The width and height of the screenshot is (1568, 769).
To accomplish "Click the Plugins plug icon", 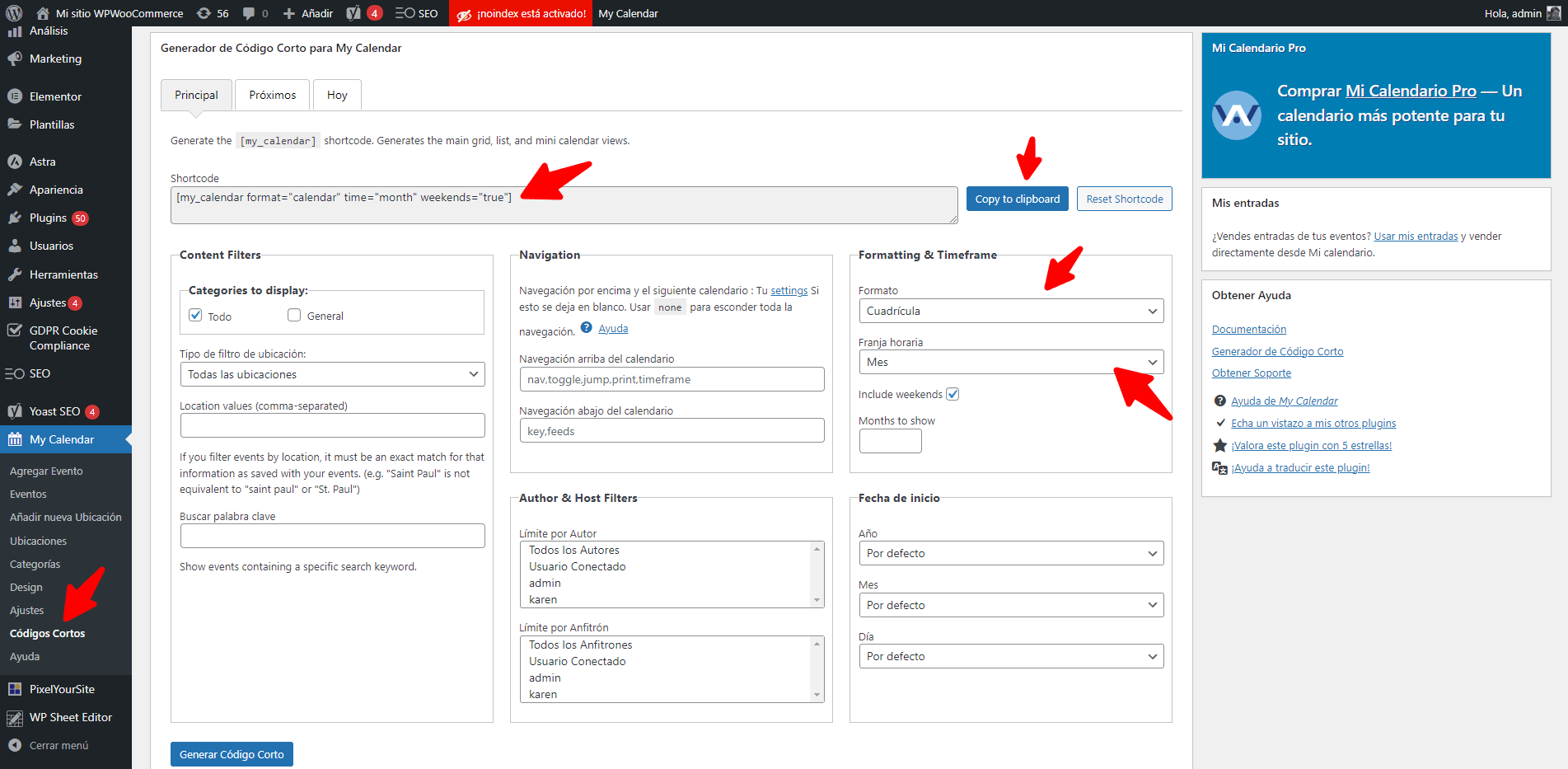I will pos(15,218).
